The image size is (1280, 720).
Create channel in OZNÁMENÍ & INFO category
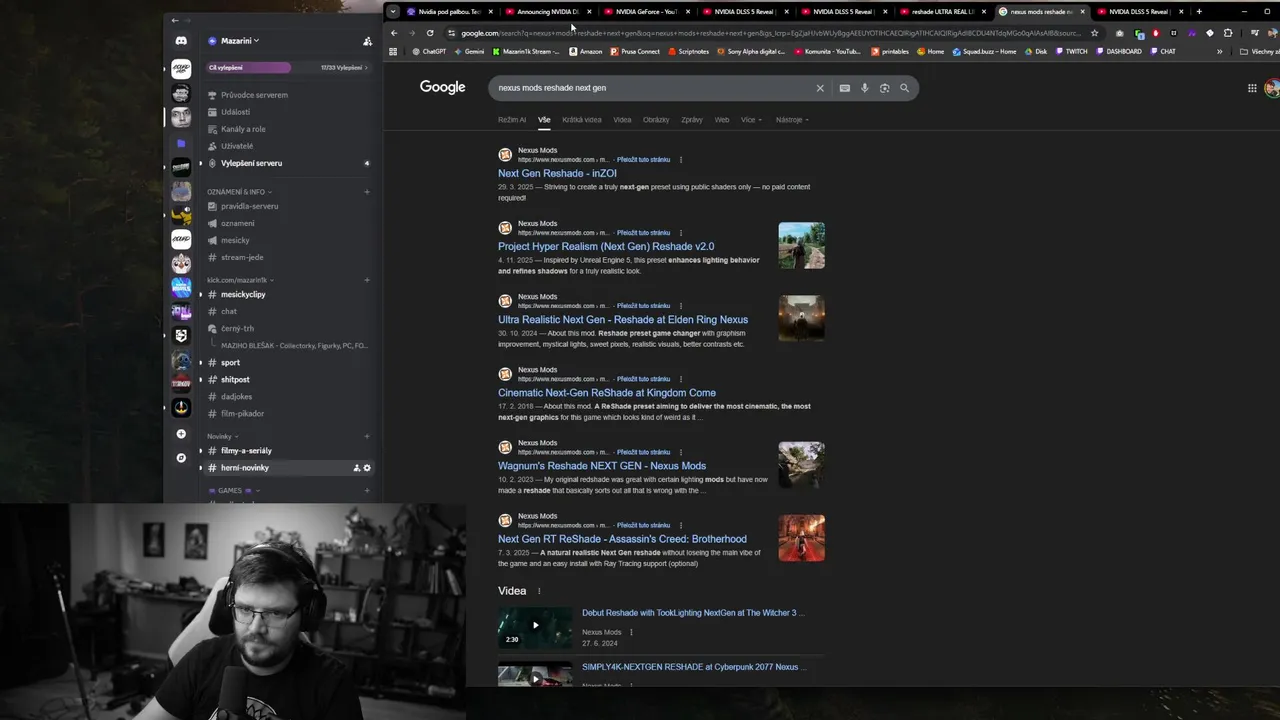(x=367, y=192)
